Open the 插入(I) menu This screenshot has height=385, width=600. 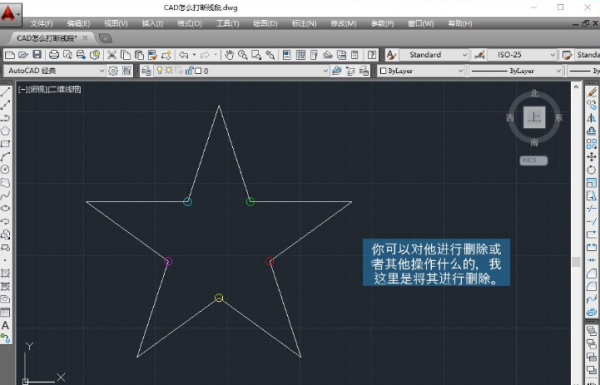pyautogui.click(x=153, y=24)
